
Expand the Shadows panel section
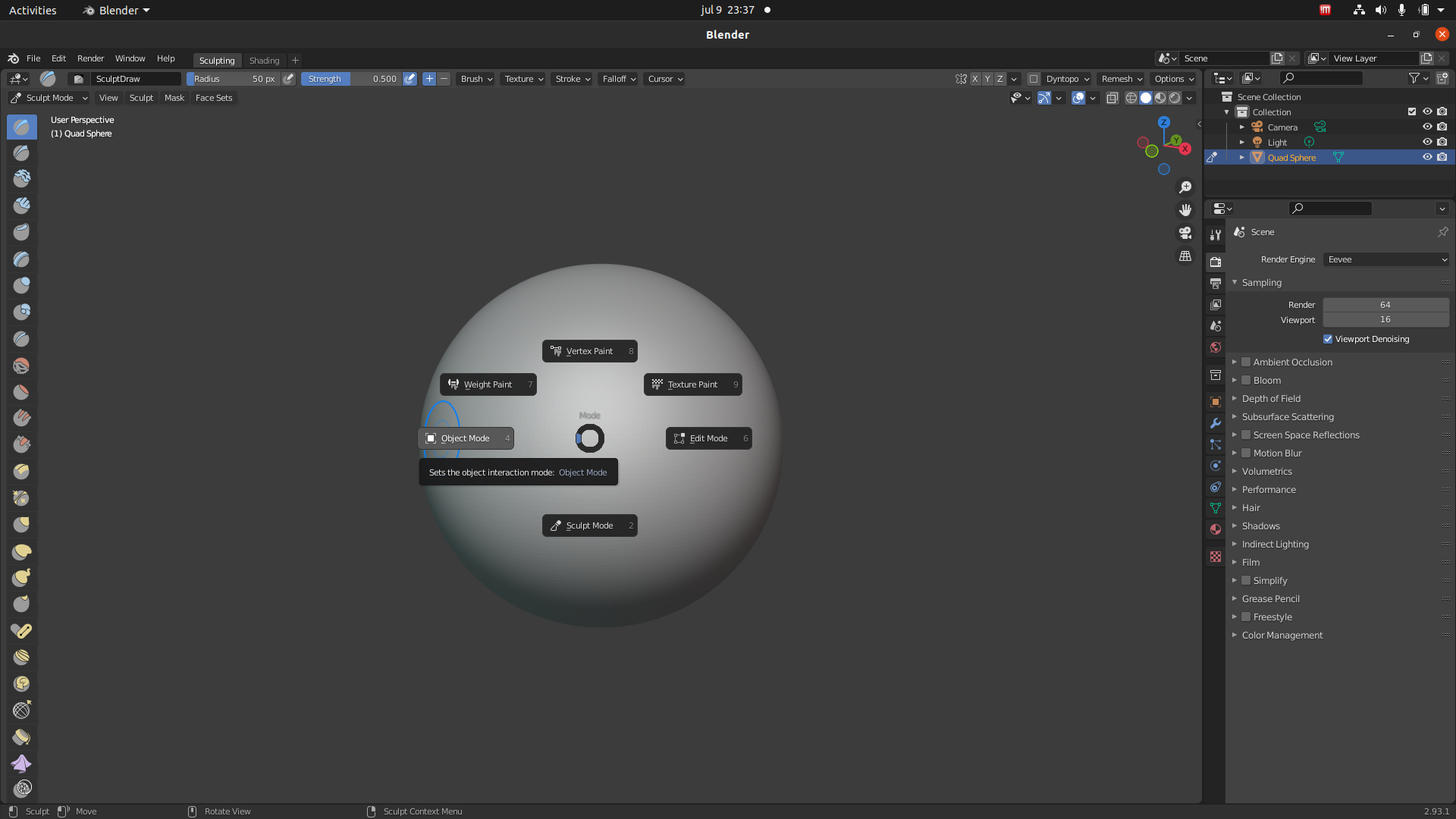pos(1260,525)
